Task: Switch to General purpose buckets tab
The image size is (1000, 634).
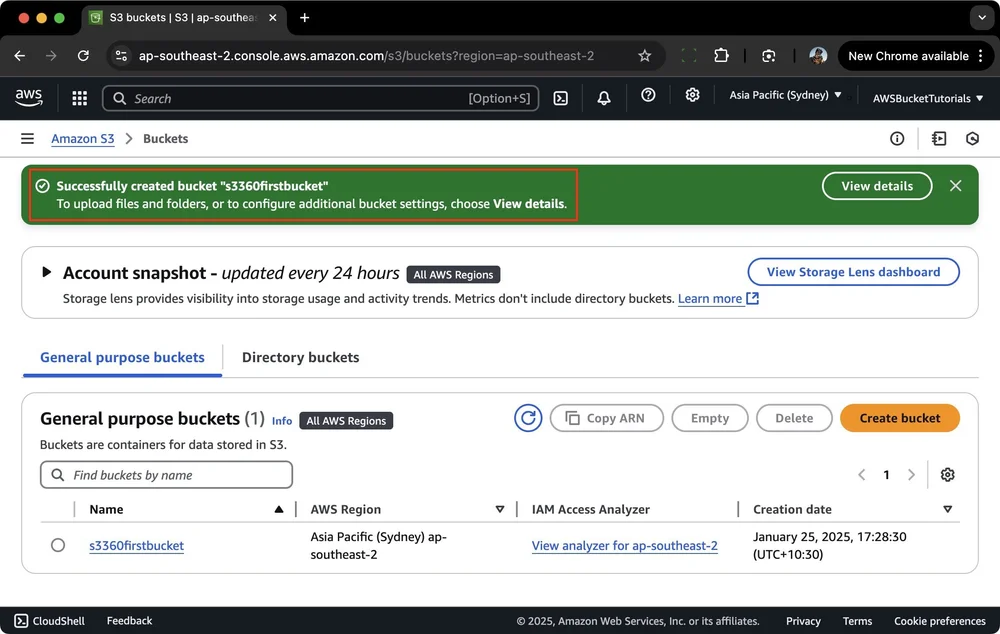Action: click(122, 357)
